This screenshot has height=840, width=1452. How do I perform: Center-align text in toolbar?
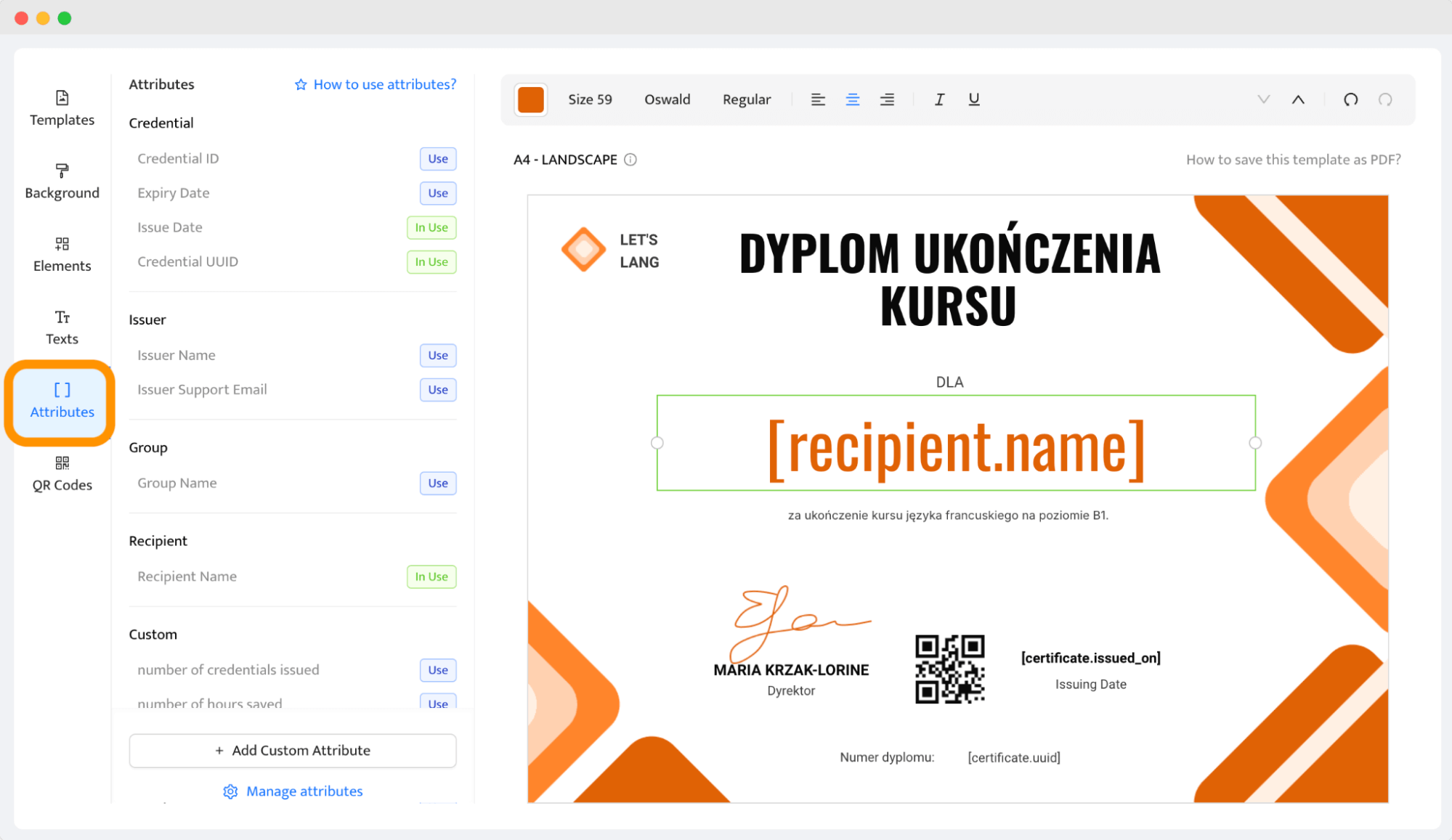click(853, 99)
